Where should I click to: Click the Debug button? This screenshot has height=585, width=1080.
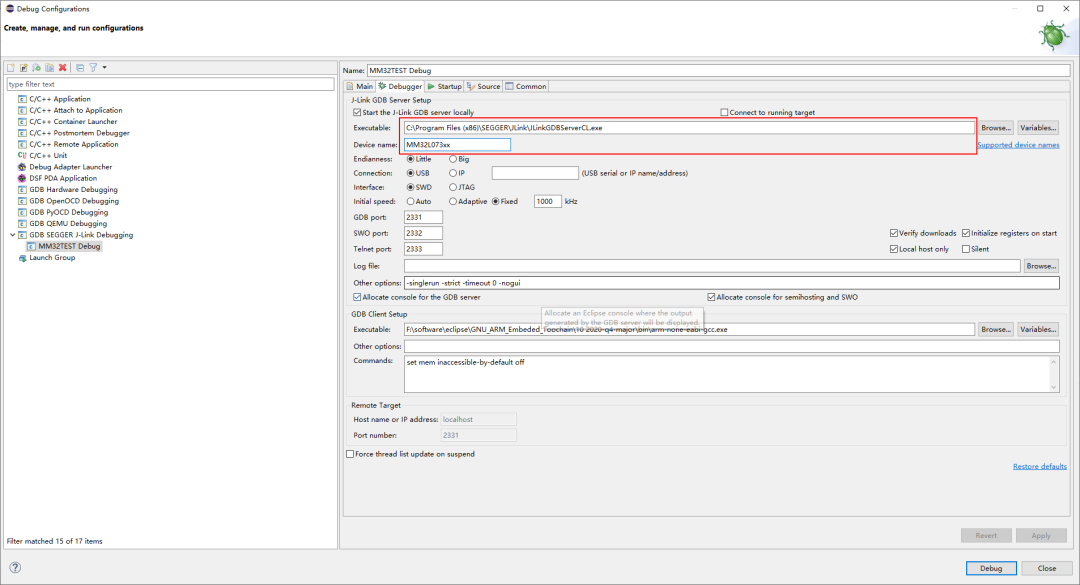coord(990,568)
